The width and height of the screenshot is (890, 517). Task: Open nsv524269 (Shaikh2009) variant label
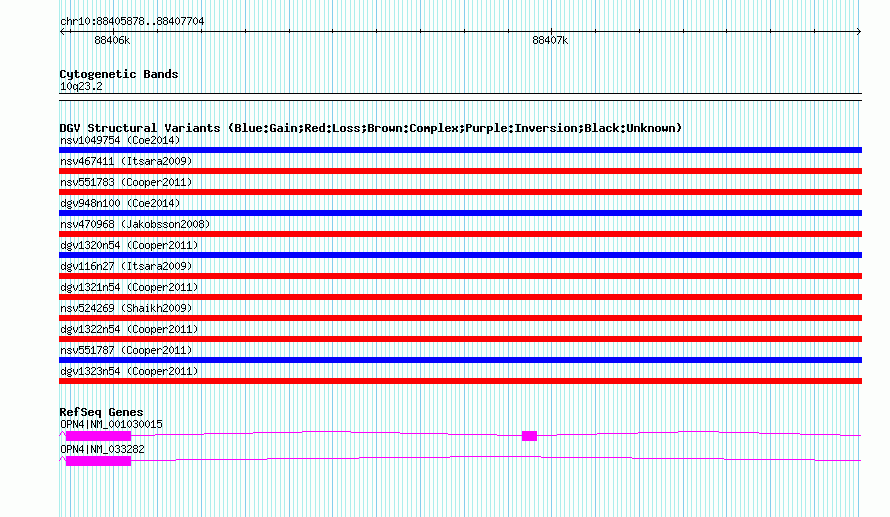[x=126, y=308]
